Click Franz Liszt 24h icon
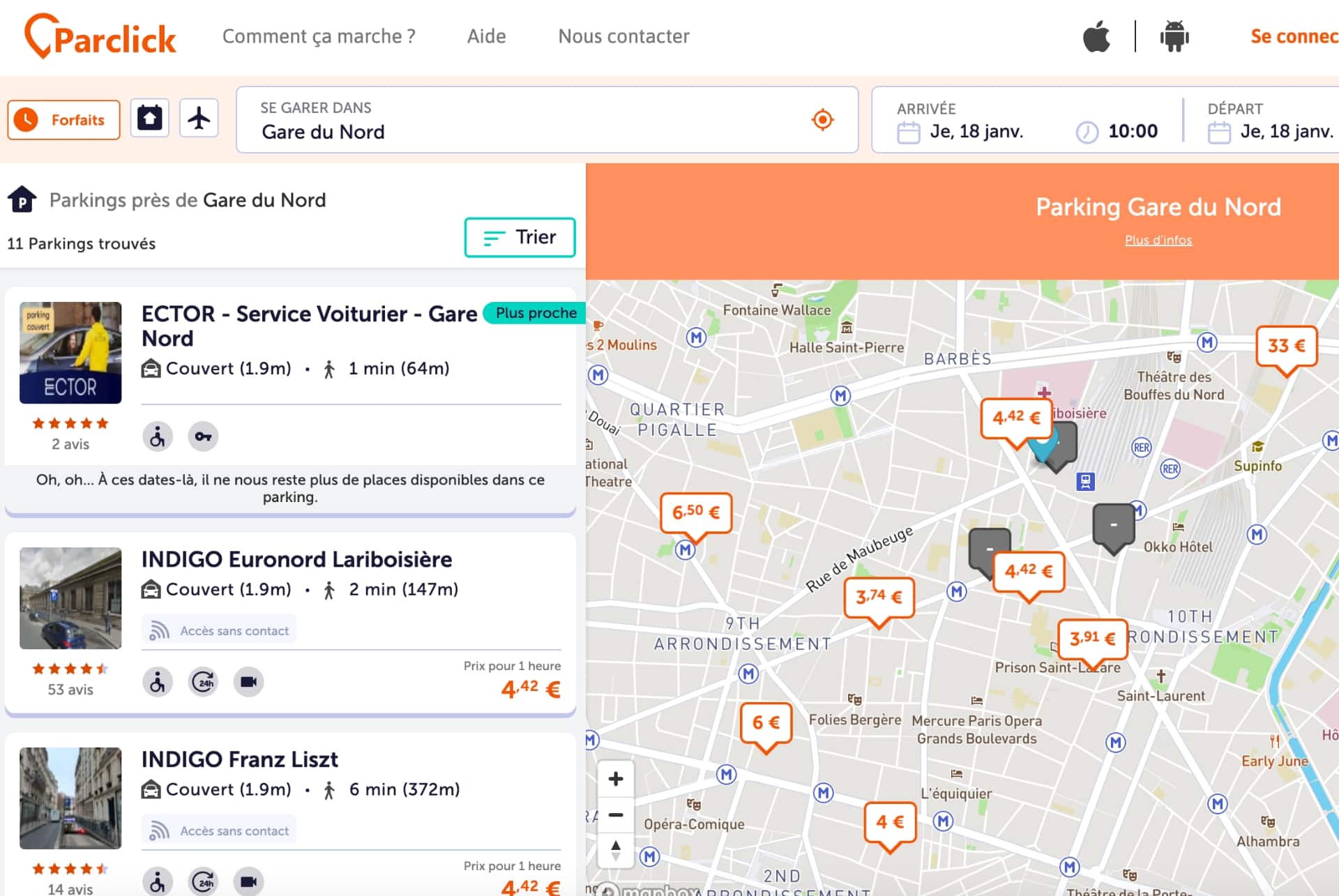This screenshot has height=896, width=1339. tap(204, 881)
